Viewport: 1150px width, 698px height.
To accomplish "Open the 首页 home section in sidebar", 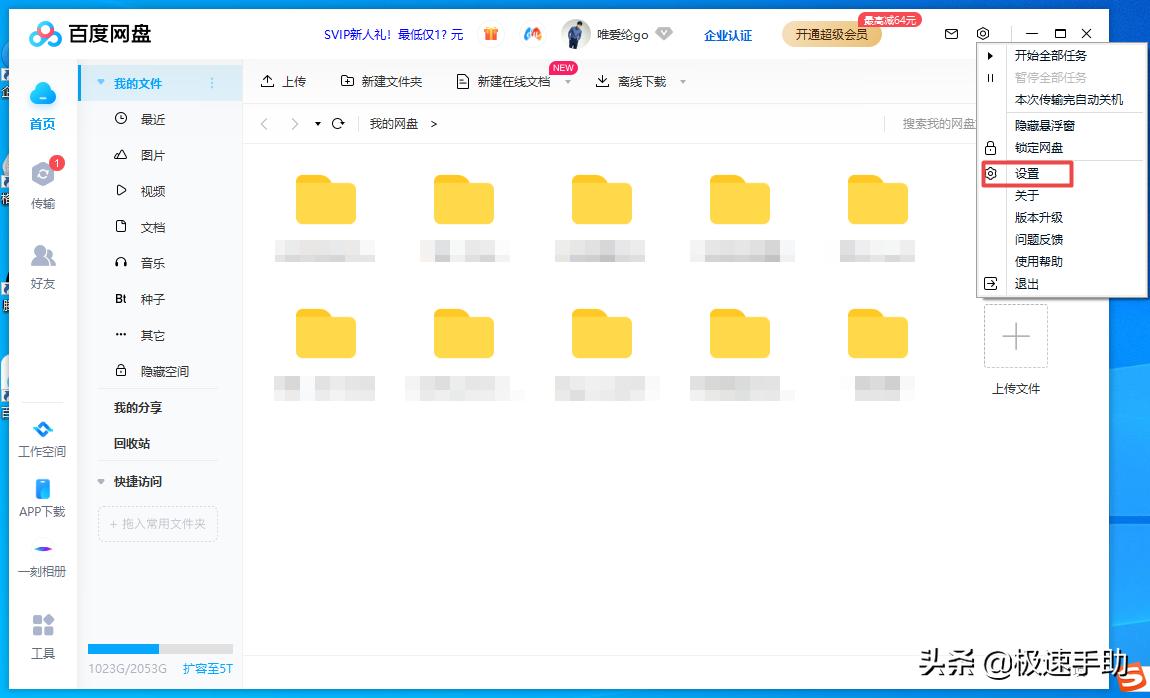I will click(43, 106).
